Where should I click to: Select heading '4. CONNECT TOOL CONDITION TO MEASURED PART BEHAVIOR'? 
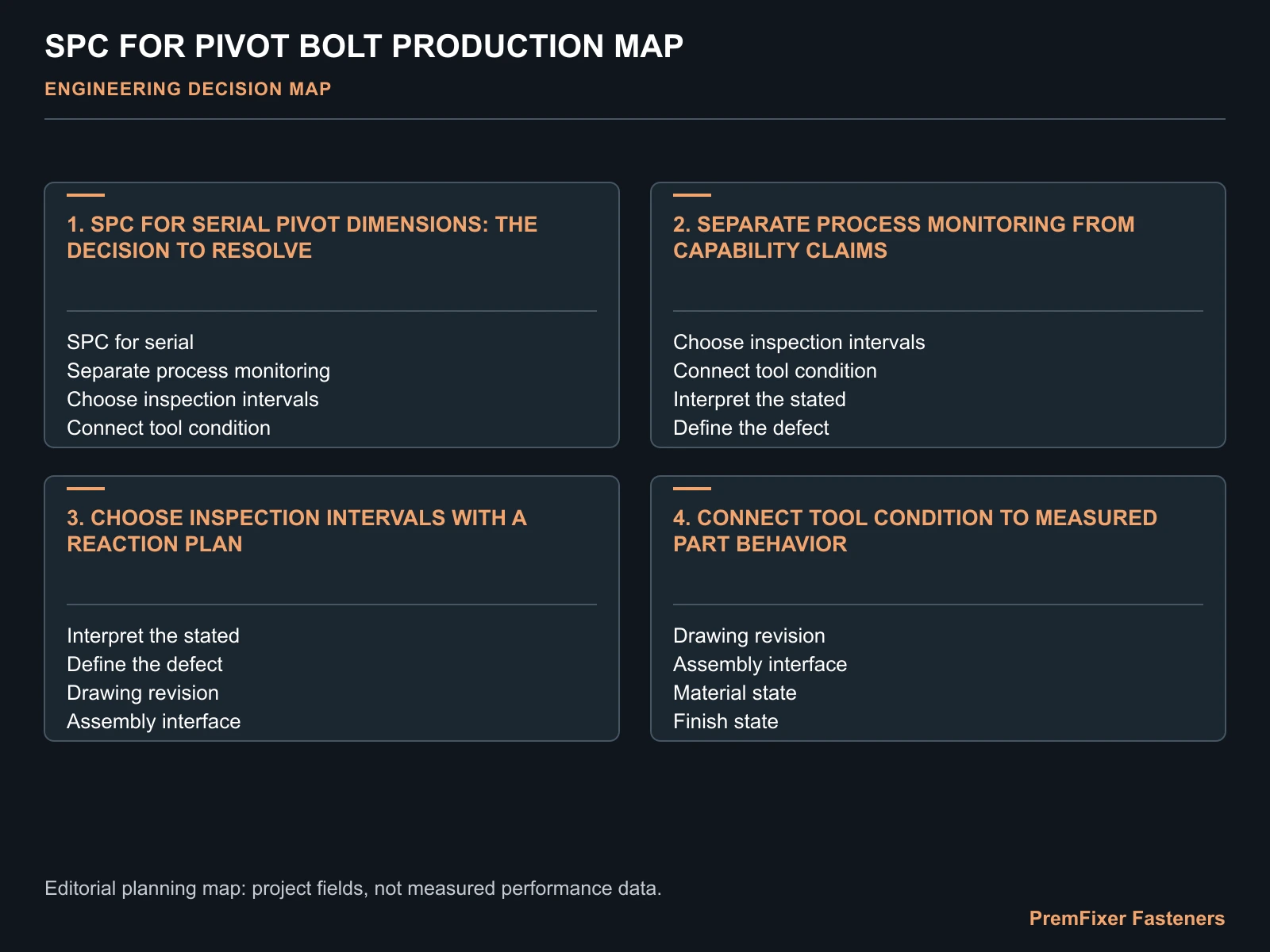(x=915, y=531)
